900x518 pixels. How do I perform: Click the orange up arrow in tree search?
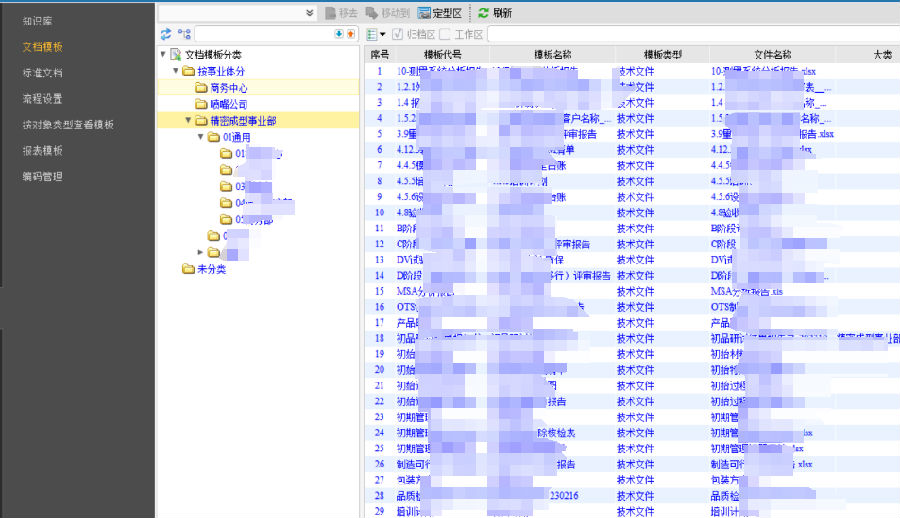(350, 34)
